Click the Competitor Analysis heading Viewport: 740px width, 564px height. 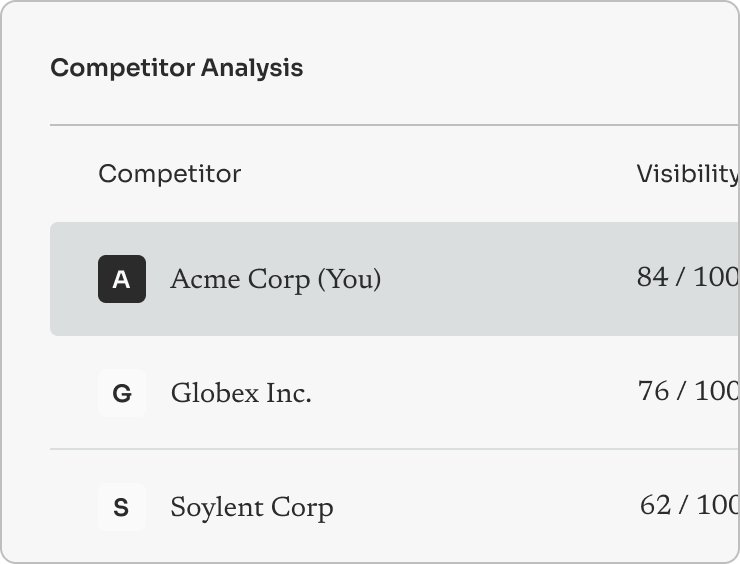pyautogui.click(x=177, y=68)
